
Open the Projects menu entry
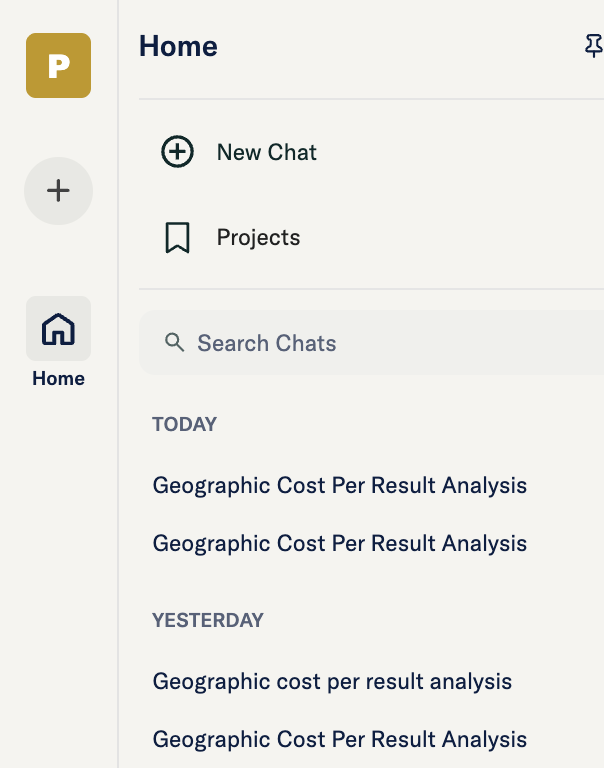(258, 238)
